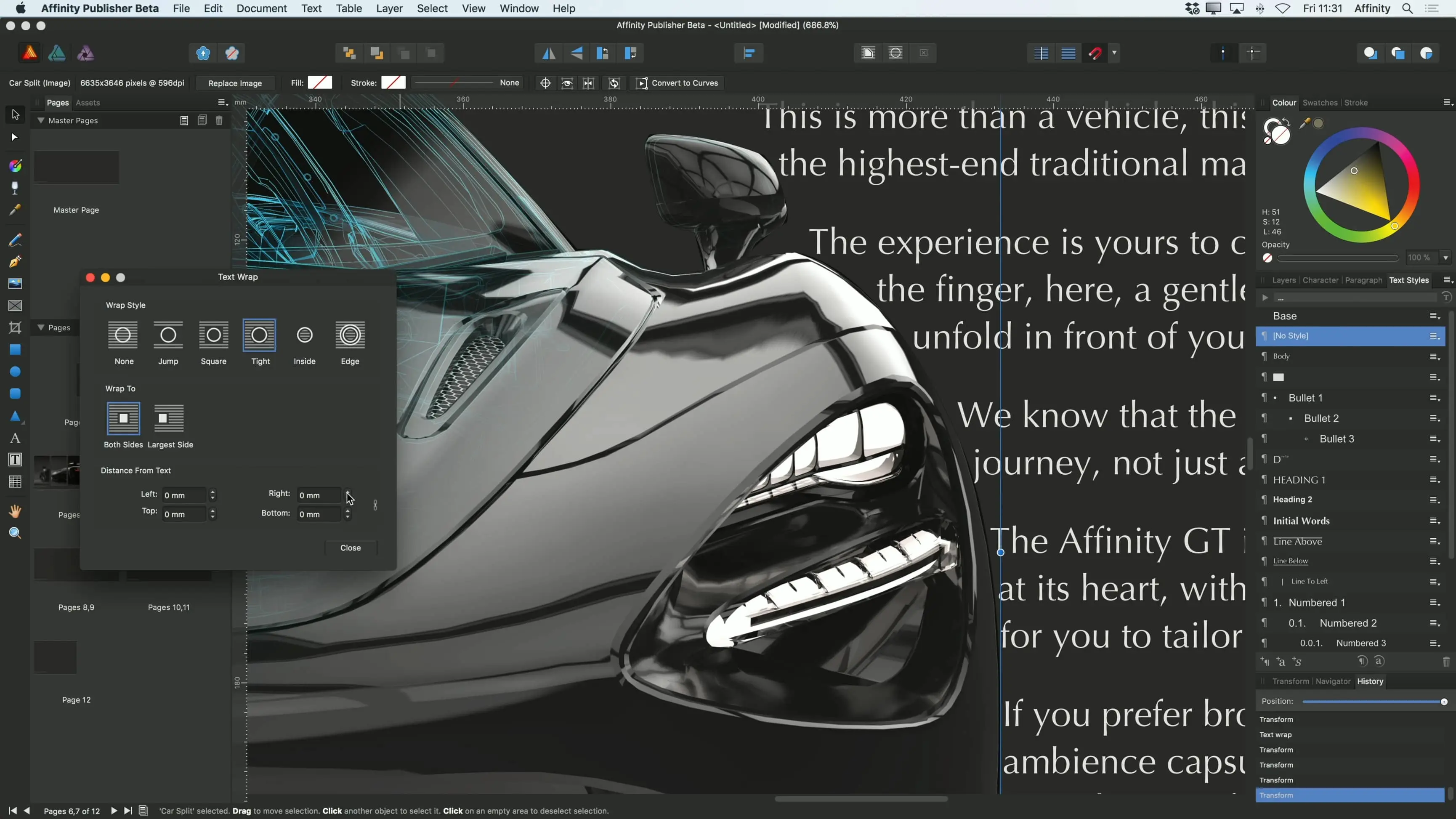Select the Zoom tool
The image size is (1456, 819).
pyautogui.click(x=15, y=533)
